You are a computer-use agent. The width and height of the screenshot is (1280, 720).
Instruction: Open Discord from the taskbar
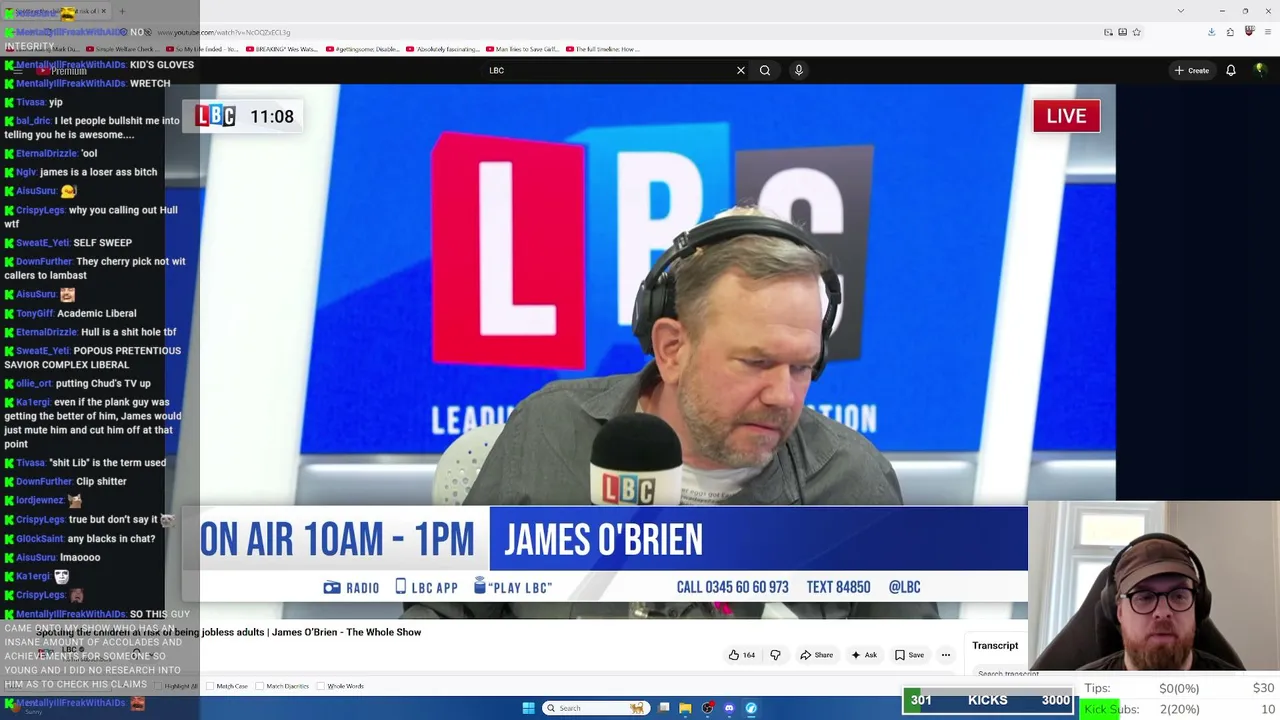coord(729,708)
